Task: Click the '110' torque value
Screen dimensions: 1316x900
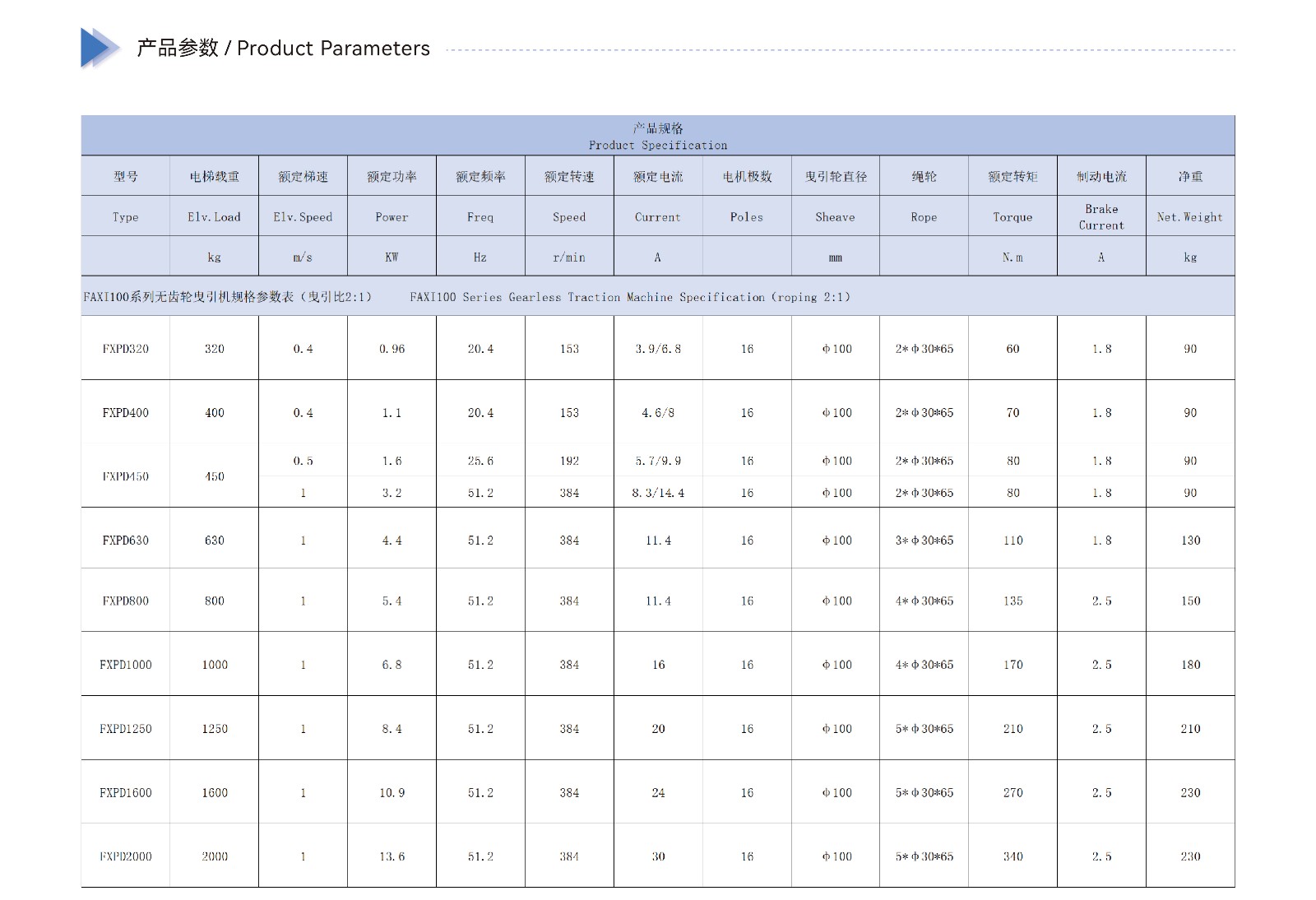Action: pos(1013,540)
